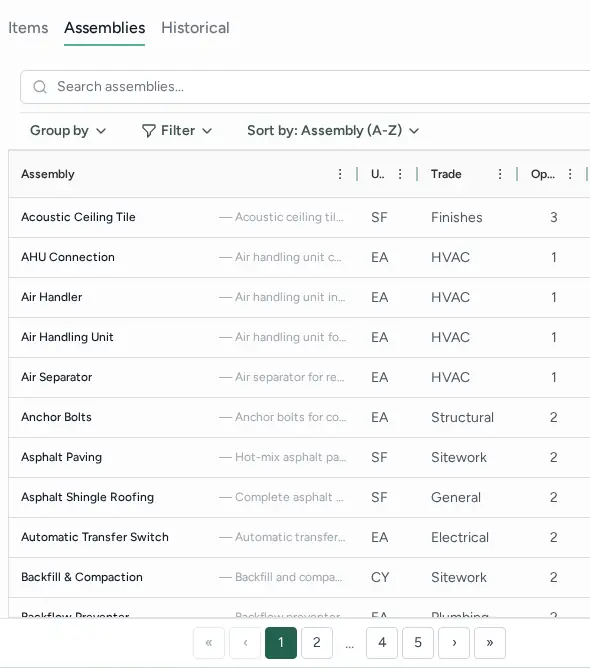Go to page 2
The height and width of the screenshot is (668, 590).
317,642
